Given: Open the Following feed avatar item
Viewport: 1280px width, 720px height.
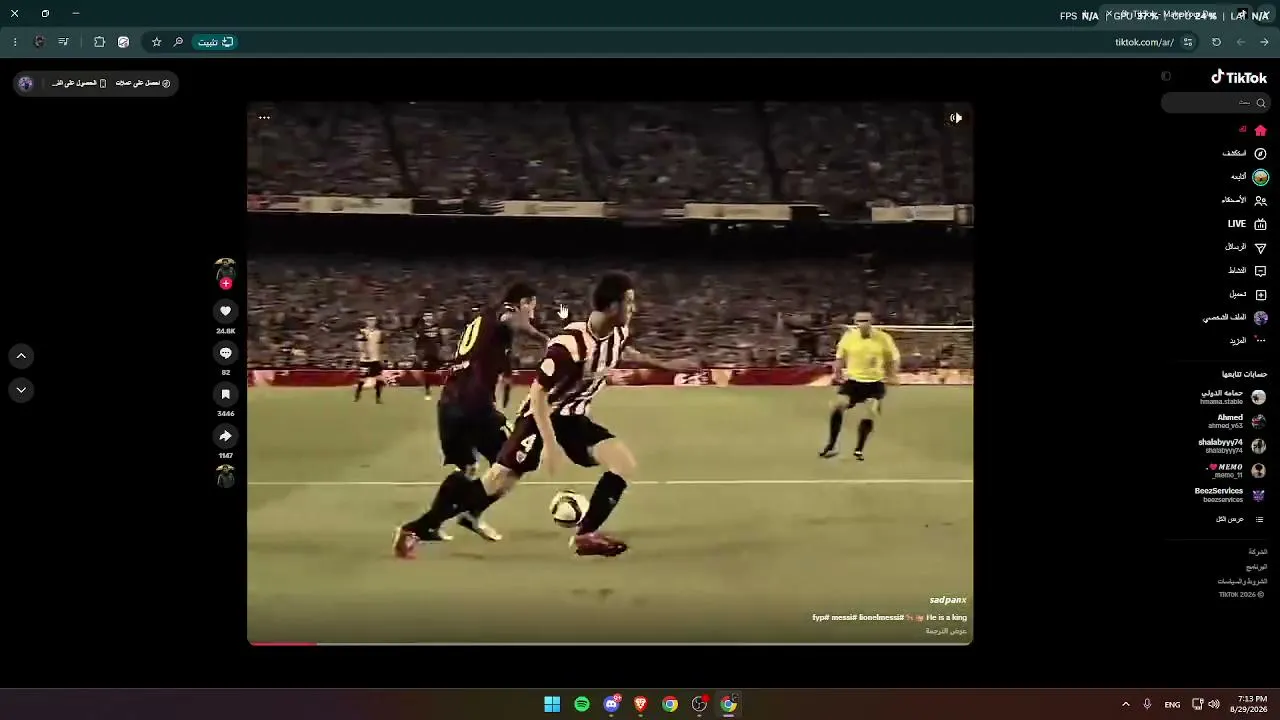Looking at the screenshot, I should [x=1260, y=177].
